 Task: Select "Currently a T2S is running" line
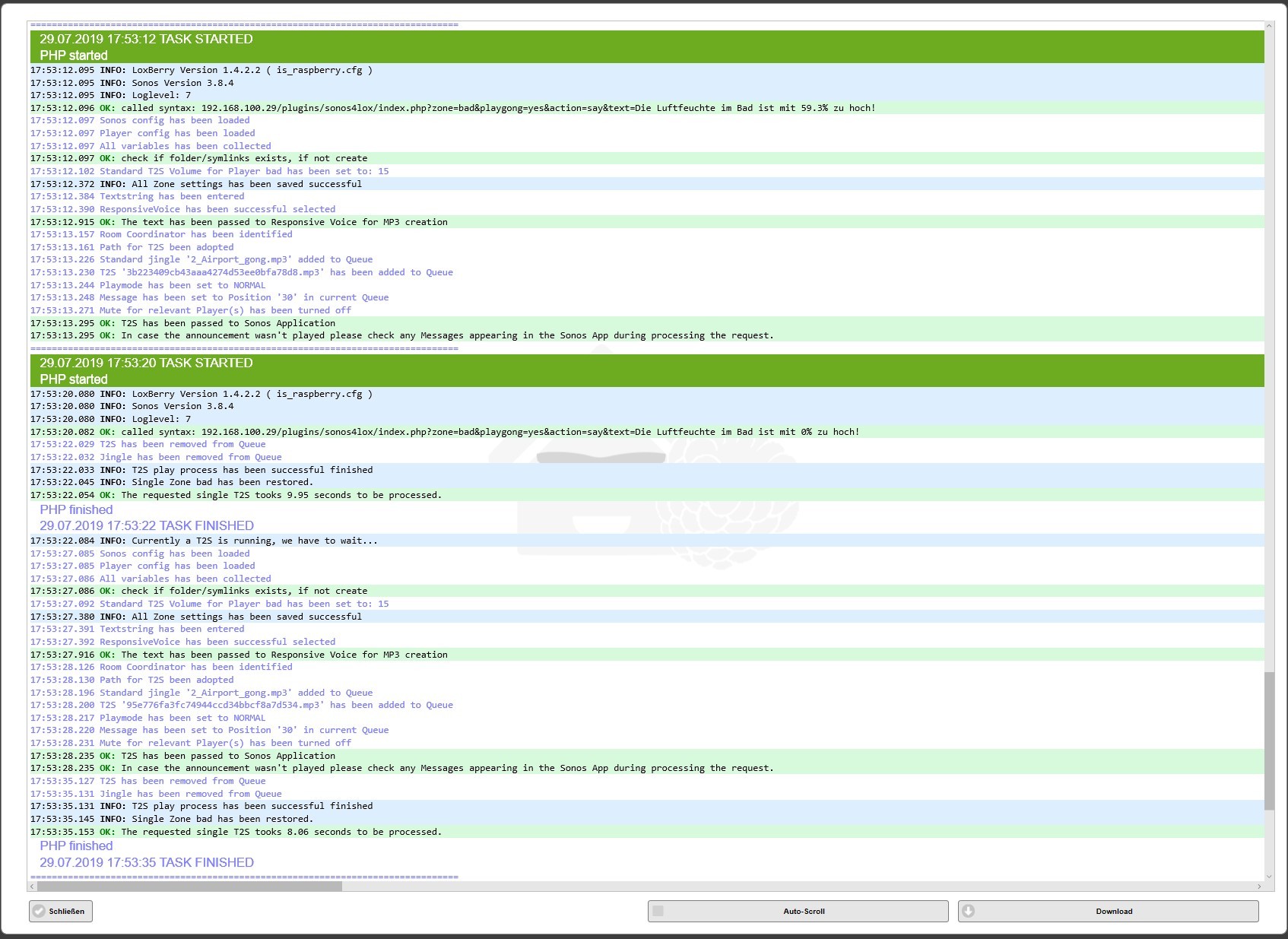coord(647,541)
